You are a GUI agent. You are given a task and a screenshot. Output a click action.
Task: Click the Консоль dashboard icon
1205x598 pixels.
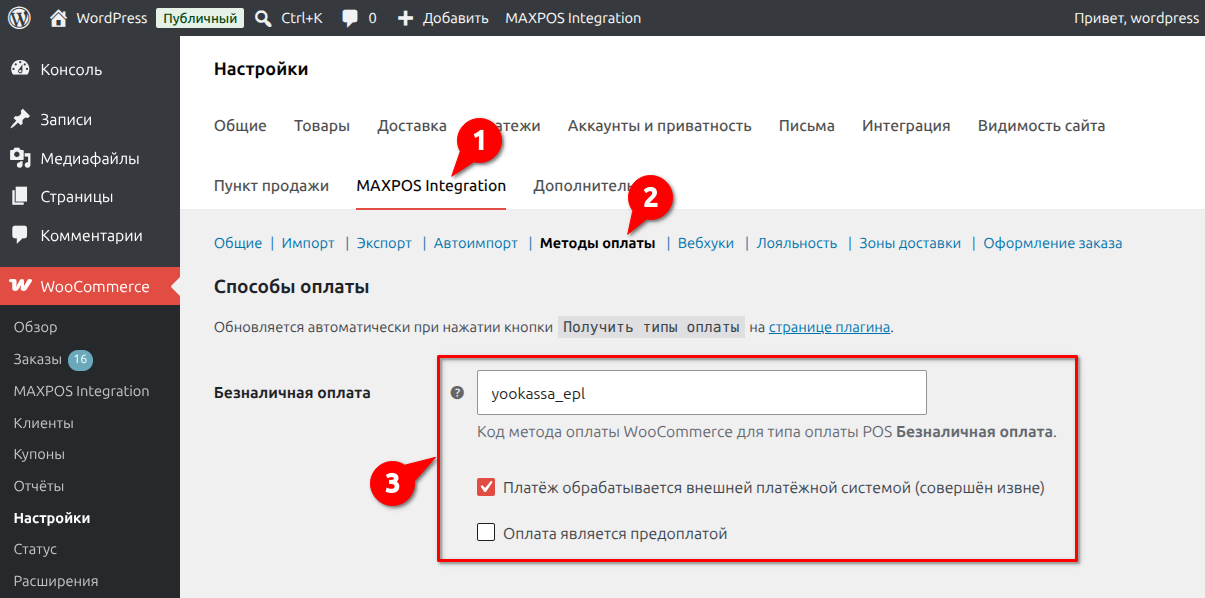[19, 70]
